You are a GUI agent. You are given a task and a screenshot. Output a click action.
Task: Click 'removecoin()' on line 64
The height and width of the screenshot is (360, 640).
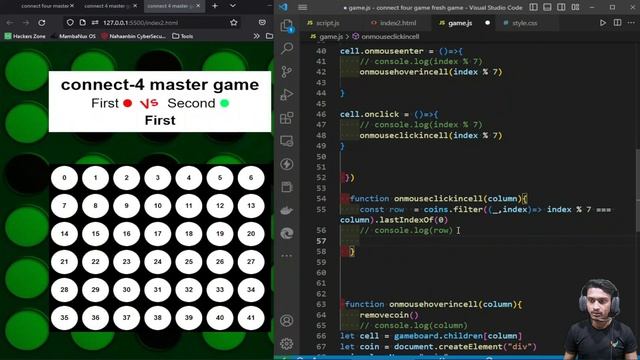coord(389,315)
